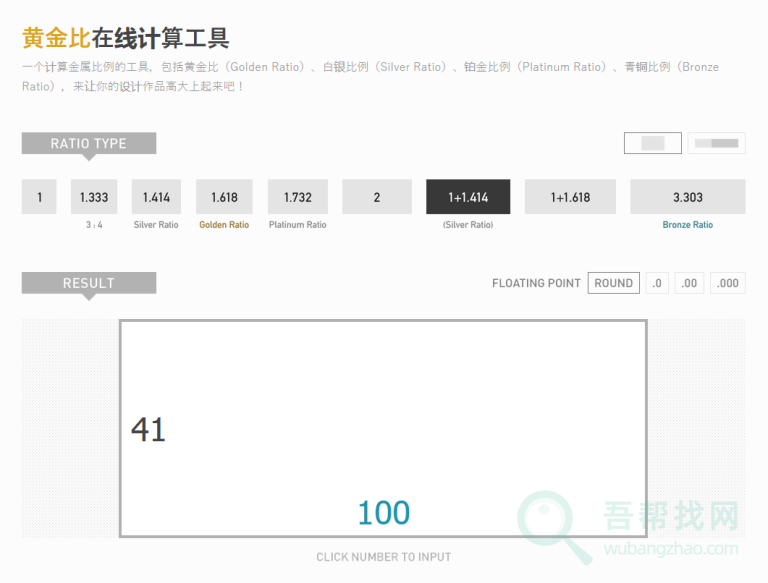Choose the 1.333 ratio button

(x=94, y=197)
